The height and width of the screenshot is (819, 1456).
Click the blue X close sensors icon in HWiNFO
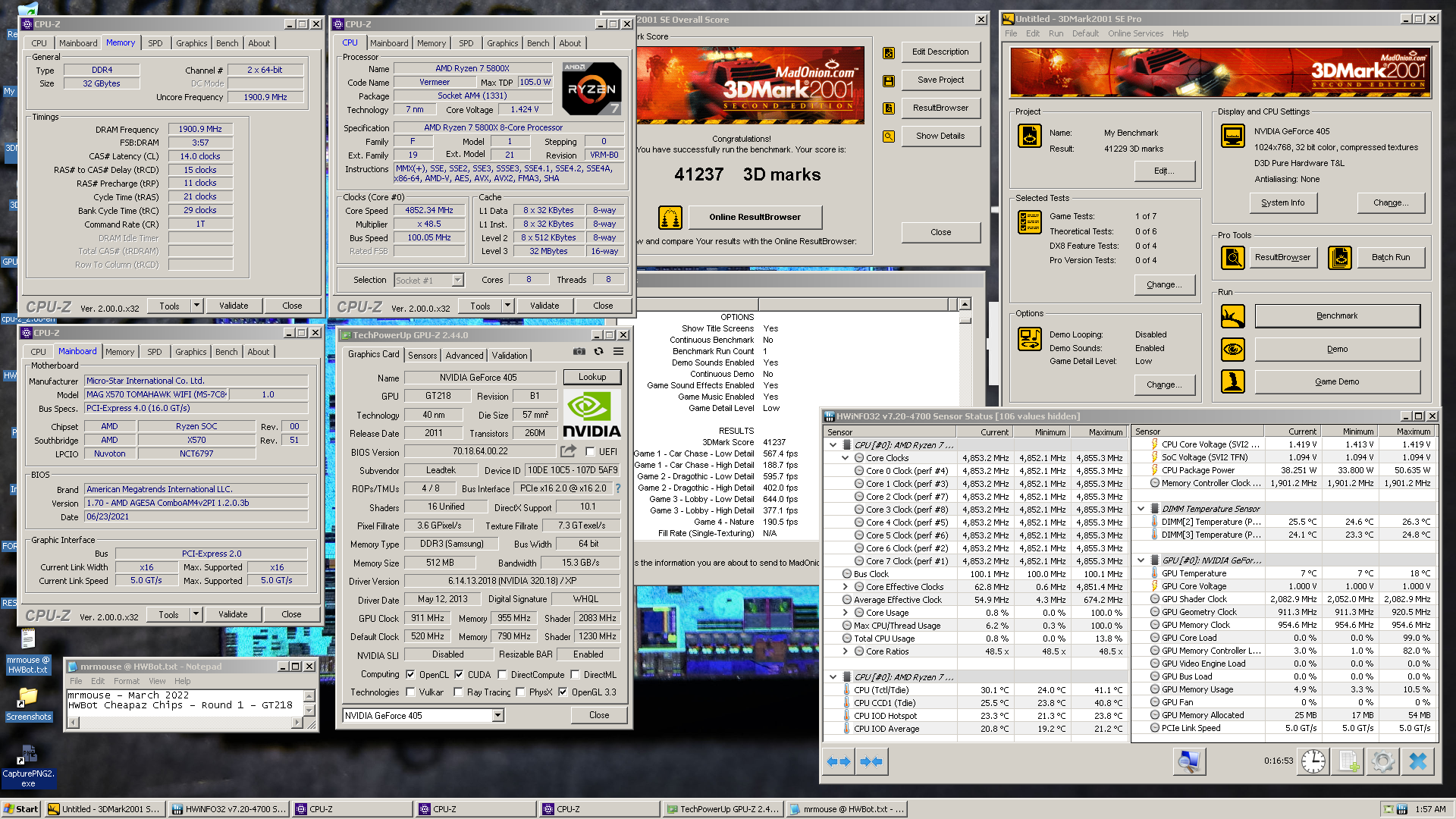point(1417,761)
